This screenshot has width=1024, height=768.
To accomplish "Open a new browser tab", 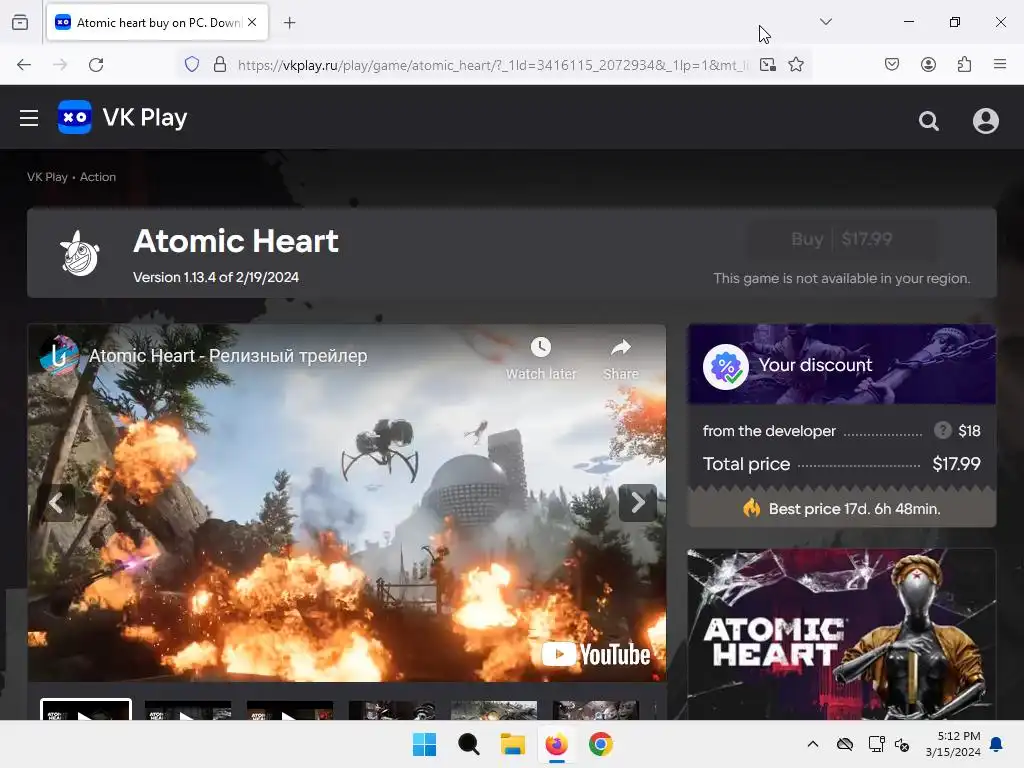I will pyautogui.click(x=290, y=23).
